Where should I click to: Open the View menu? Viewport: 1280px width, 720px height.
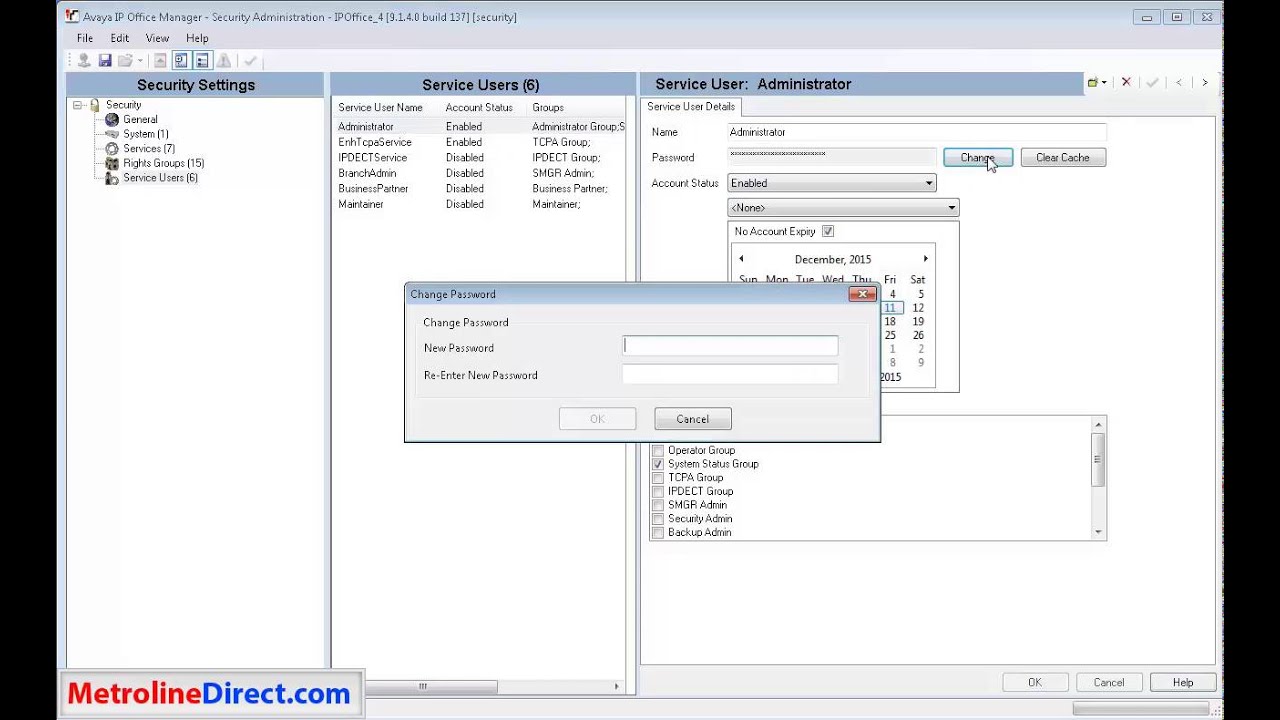pos(157,38)
